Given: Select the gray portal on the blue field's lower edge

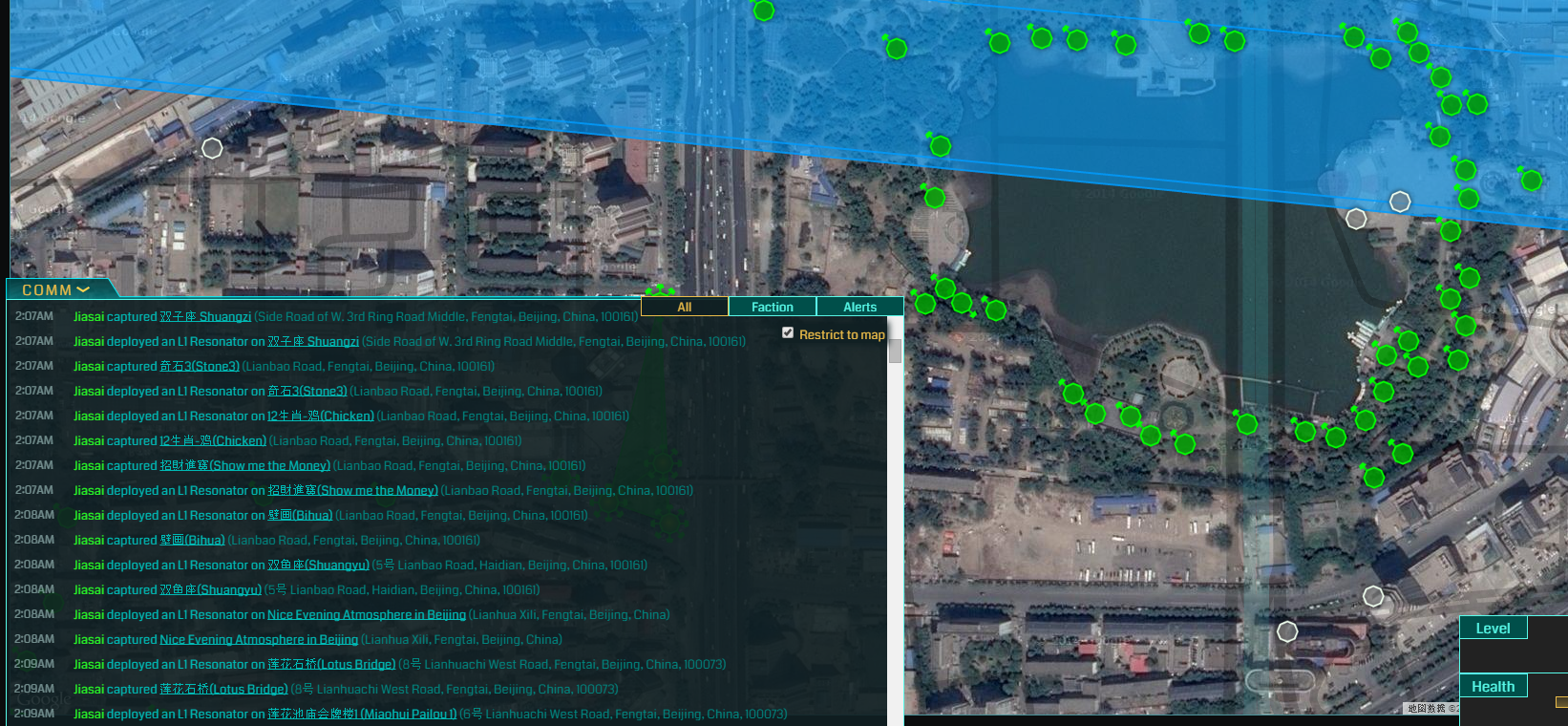Looking at the screenshot, I should (1400, 202).
